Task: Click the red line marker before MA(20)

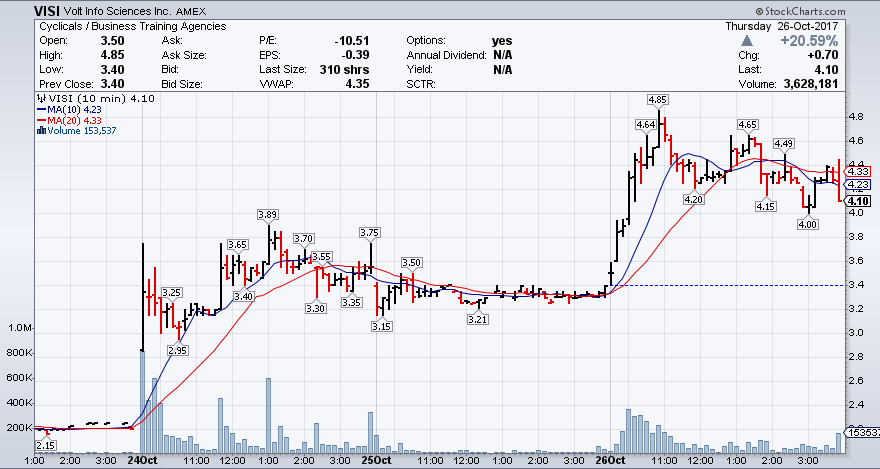Action: point(40,120)
